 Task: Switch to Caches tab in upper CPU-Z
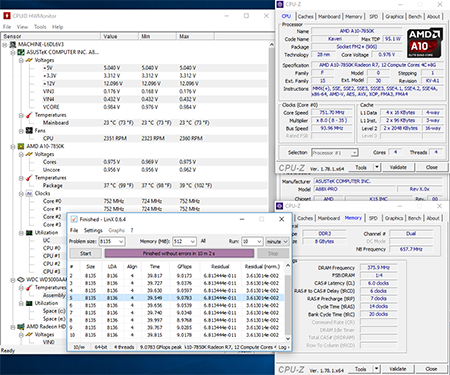[306, 16]
